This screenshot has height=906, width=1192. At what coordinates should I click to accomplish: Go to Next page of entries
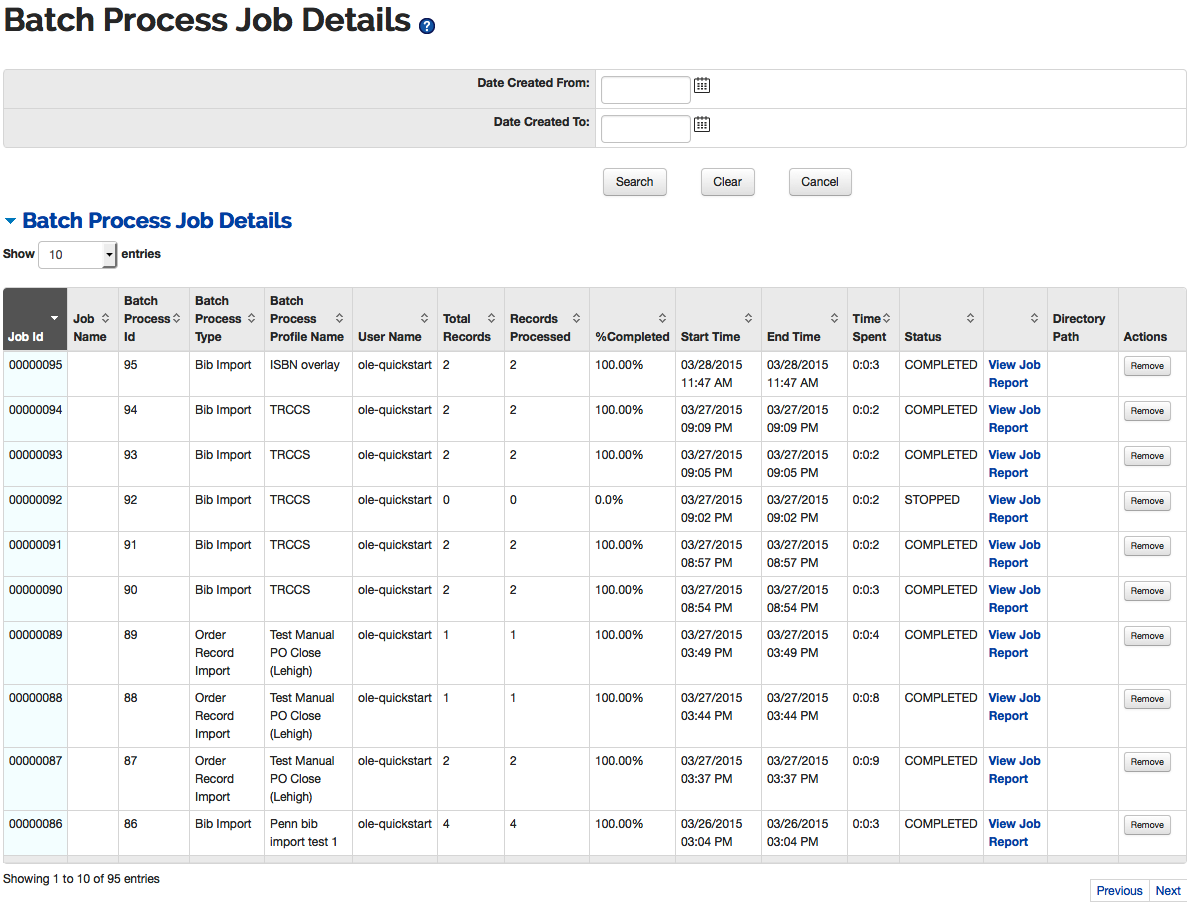click(x=1167, y=891)
